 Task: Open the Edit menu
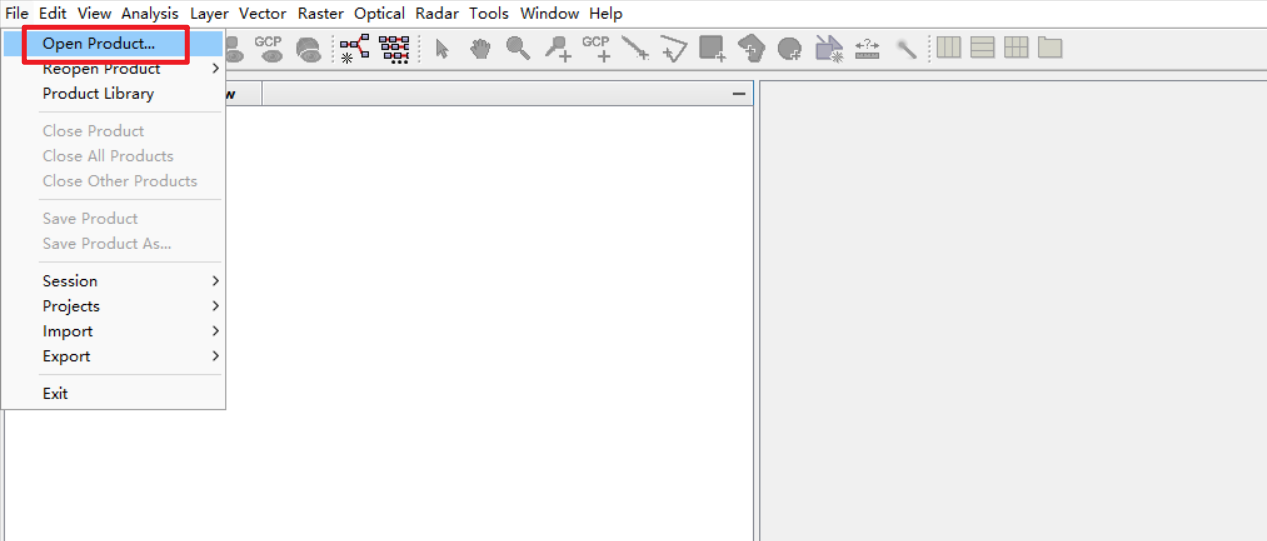click(x=53, y=13)
